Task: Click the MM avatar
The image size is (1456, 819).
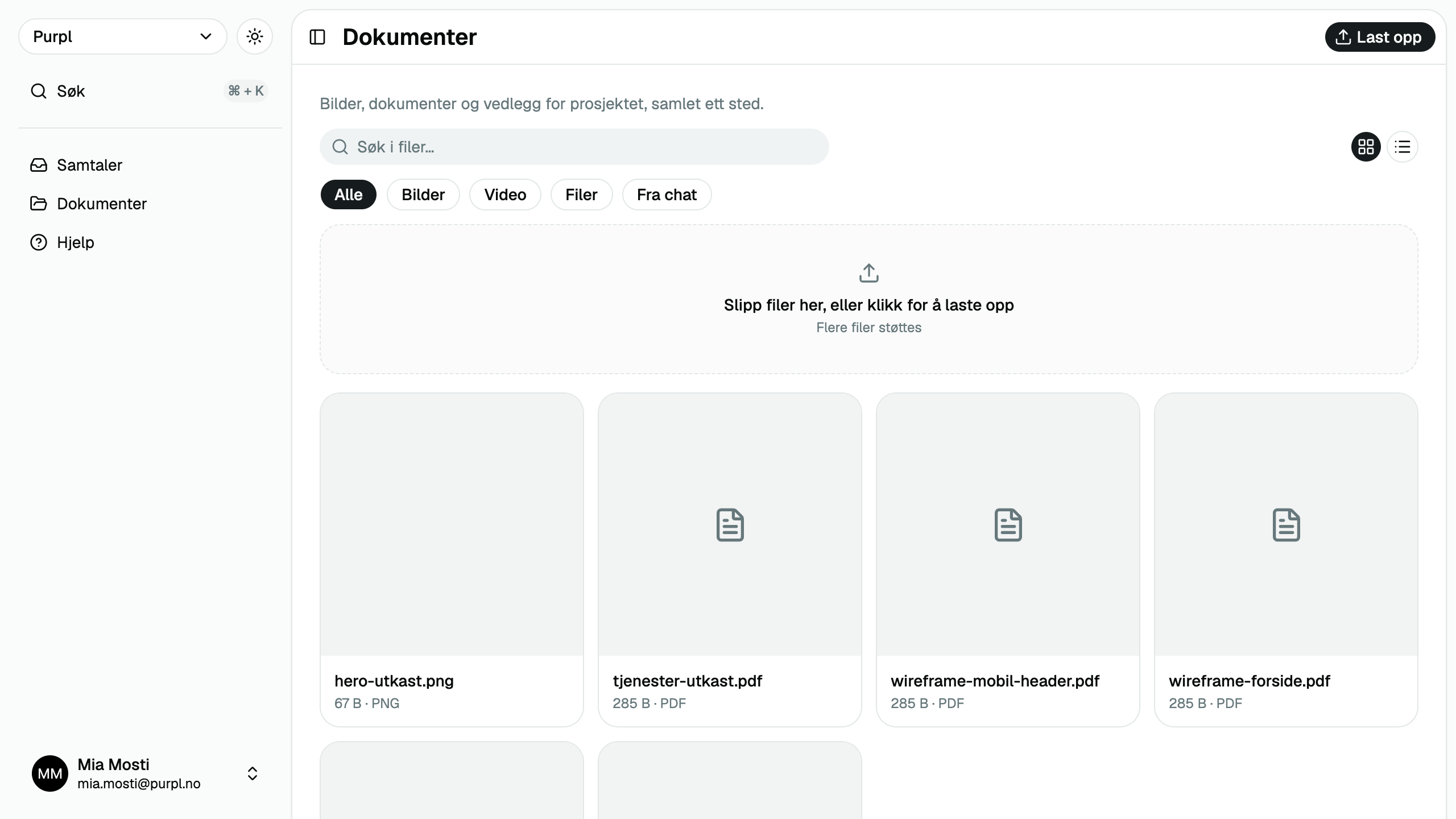Action: [x=50, y=773]
